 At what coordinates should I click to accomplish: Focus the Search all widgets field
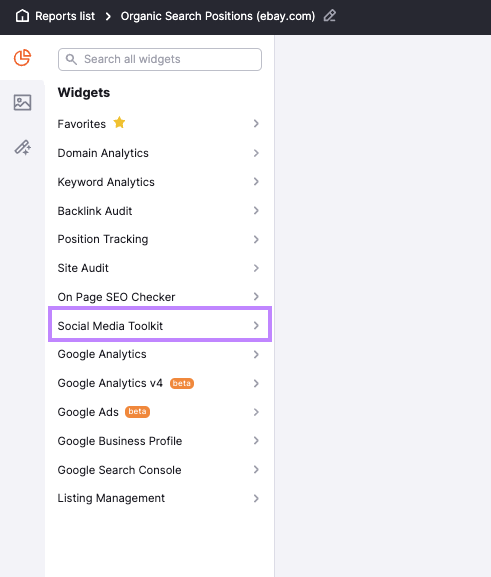click(160, 59)
